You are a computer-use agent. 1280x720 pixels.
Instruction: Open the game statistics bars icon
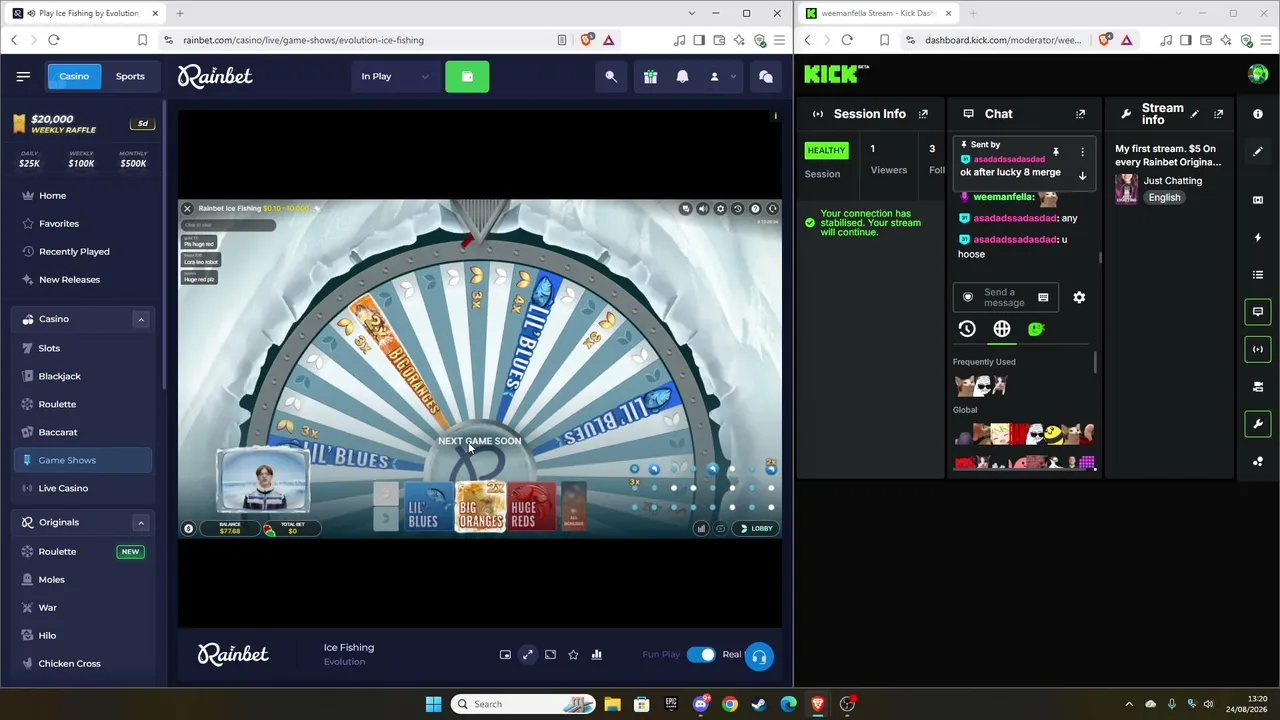point(701,529)
